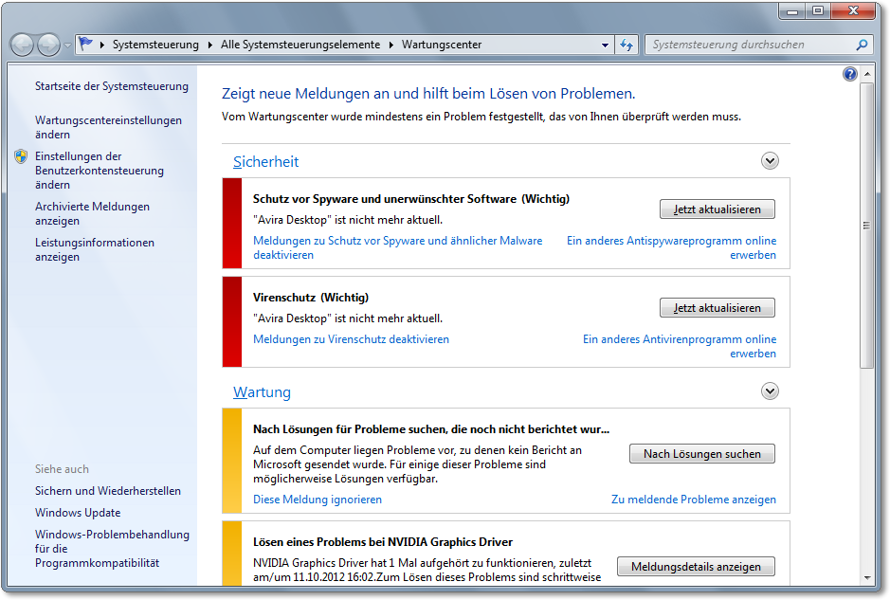Open Meldungsdetails anzeigen for NVIDIA driver

[696, 567]
